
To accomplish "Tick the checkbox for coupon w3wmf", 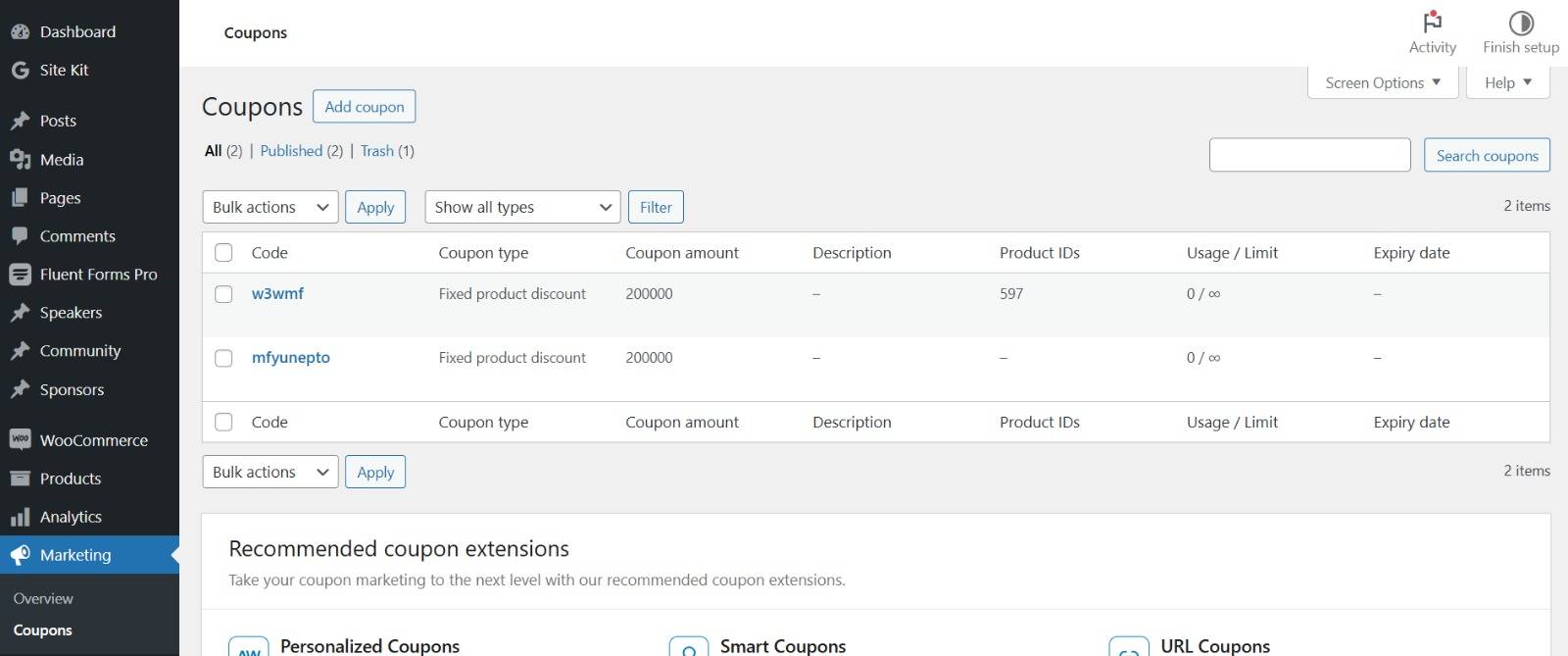I will coord(223,294).
